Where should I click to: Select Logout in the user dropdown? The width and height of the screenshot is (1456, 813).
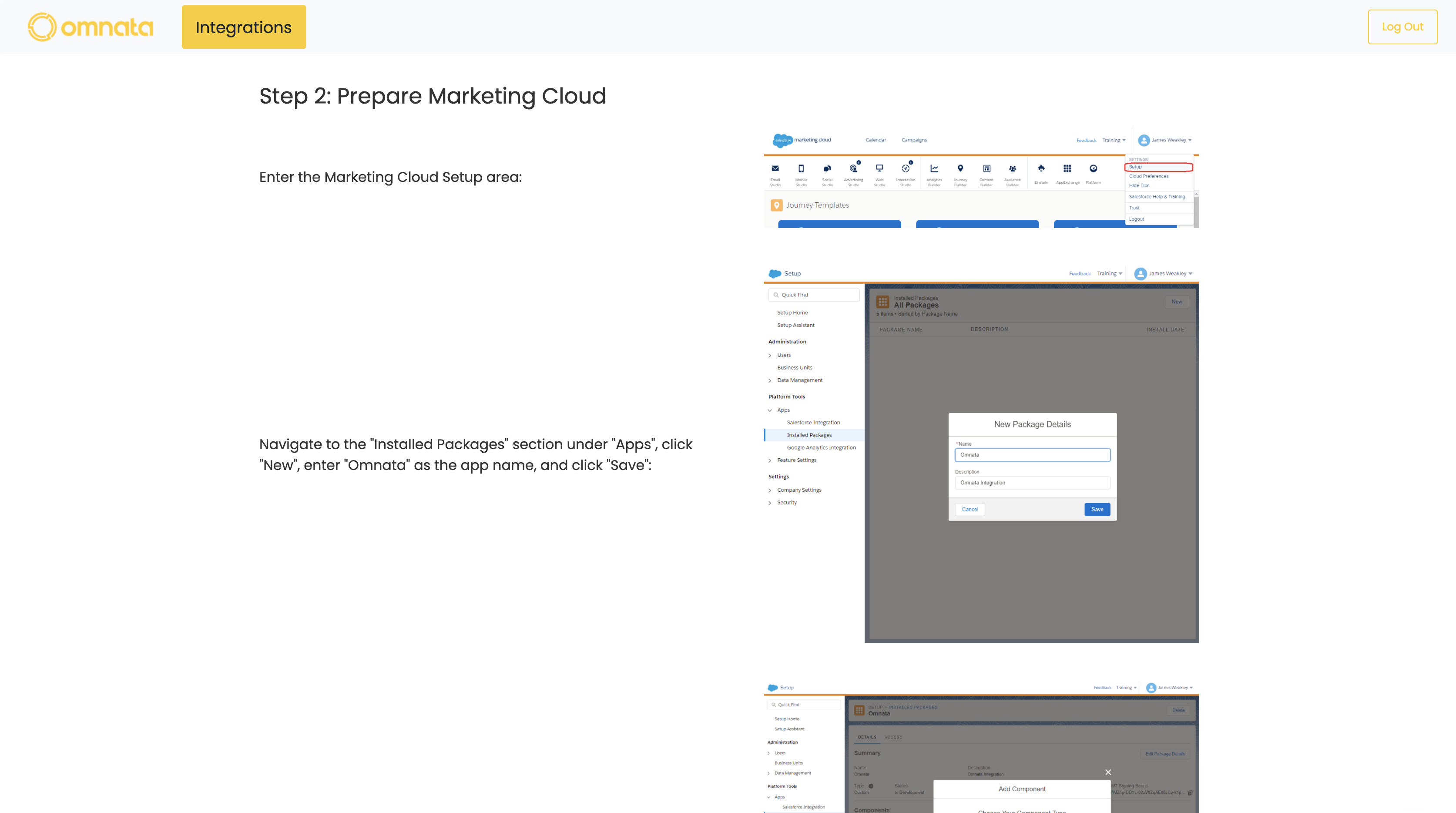(x=1136, y=219)
